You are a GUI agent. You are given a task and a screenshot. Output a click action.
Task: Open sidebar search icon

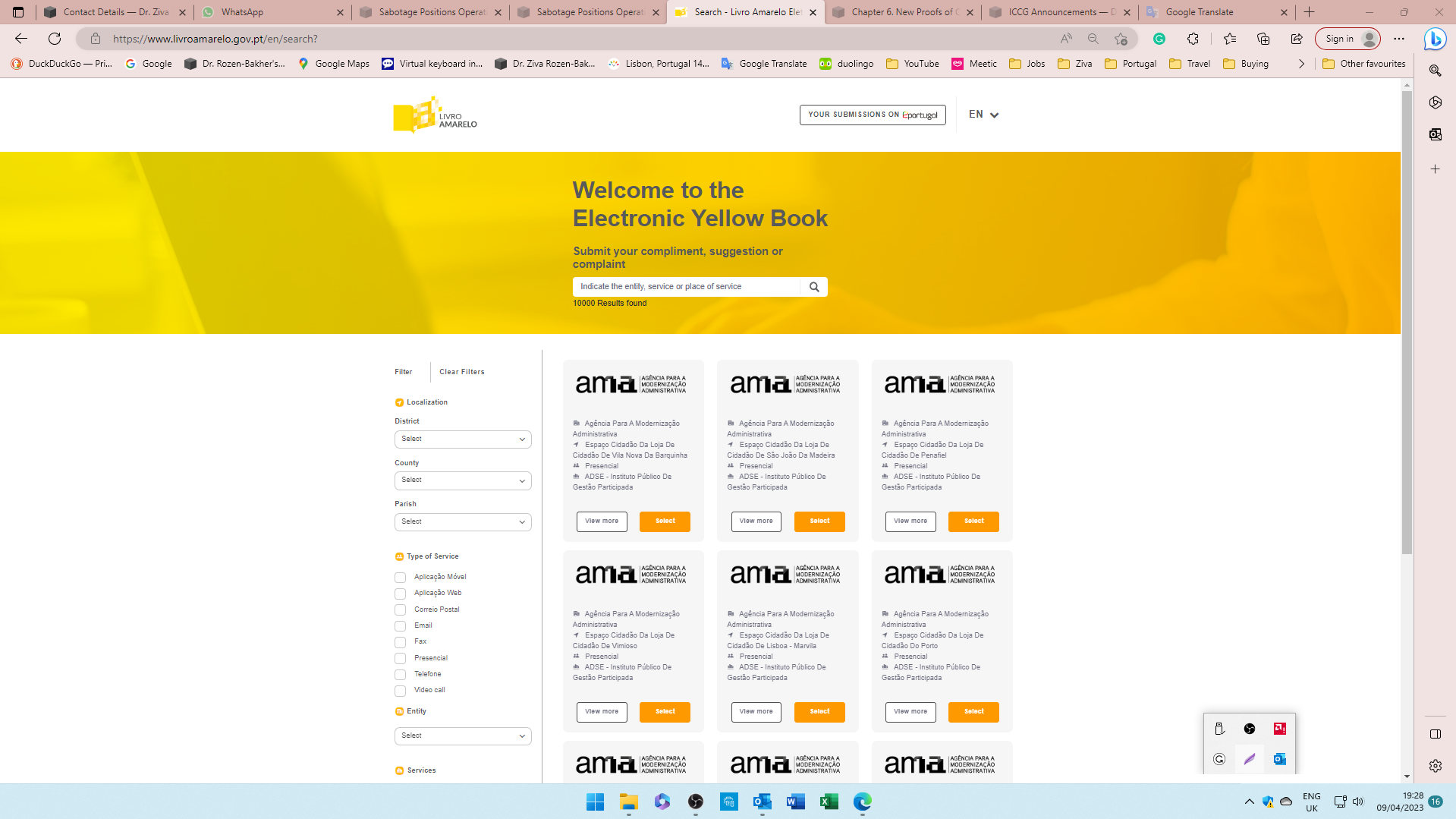[1435, 71]
